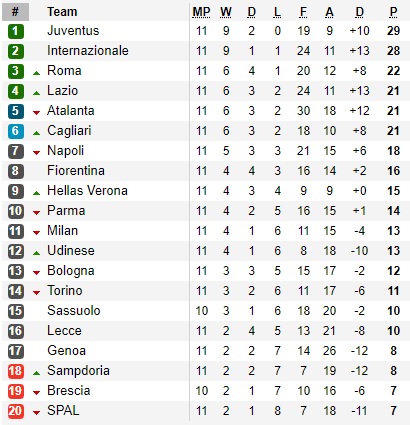This screenshot has width=410, height=425.
Task: Click the green up arrow beside Hellas Verona
Action: coord(37,193)
